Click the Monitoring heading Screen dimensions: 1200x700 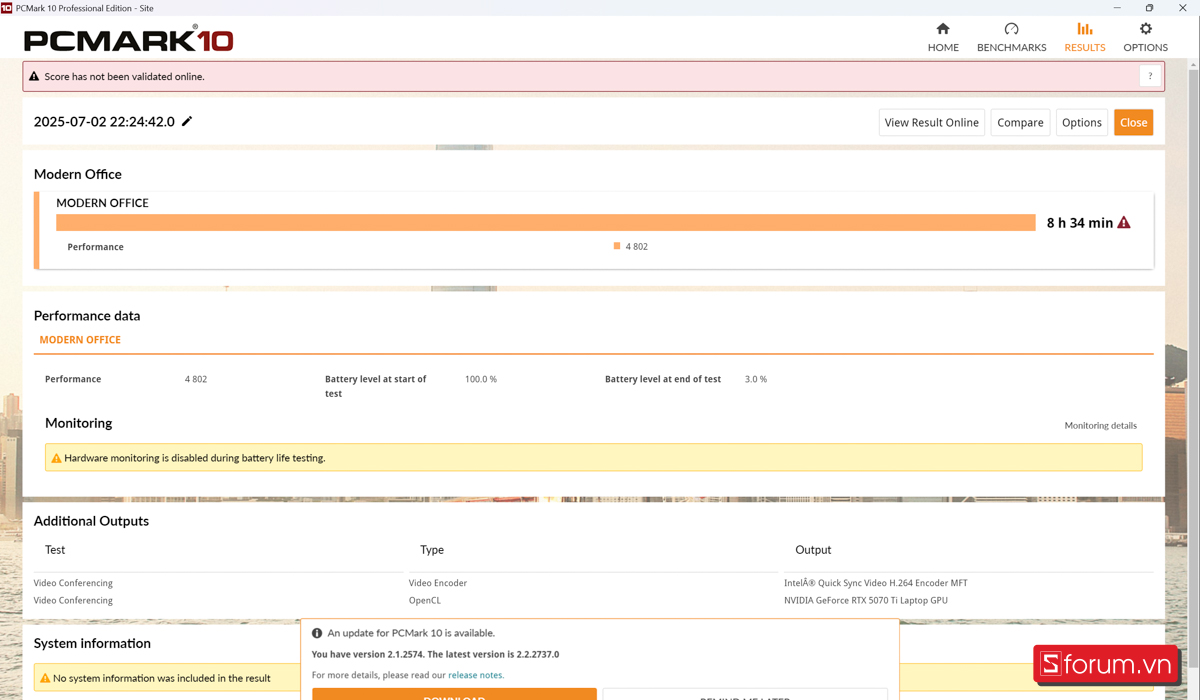78,423
